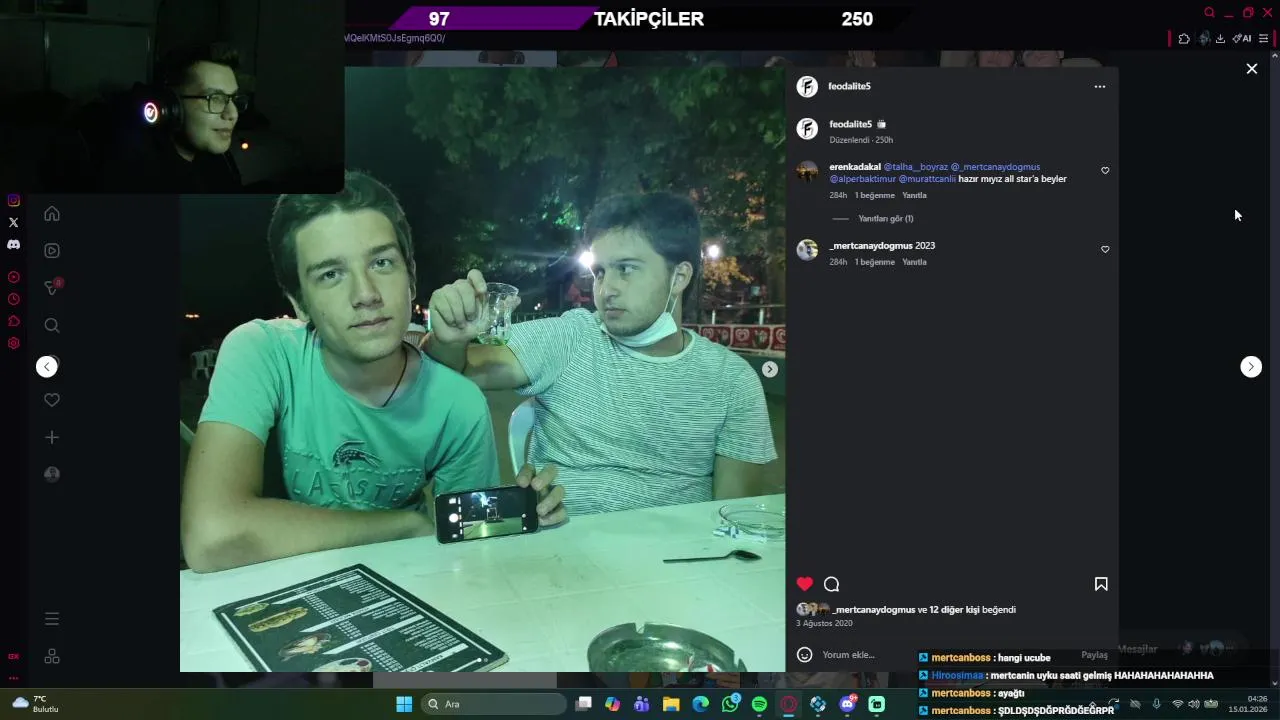Open browser history clock icon in sidebar
The width and height of the screenshot is (1280, 720).
pyautogui.click(x=13, y=299)
